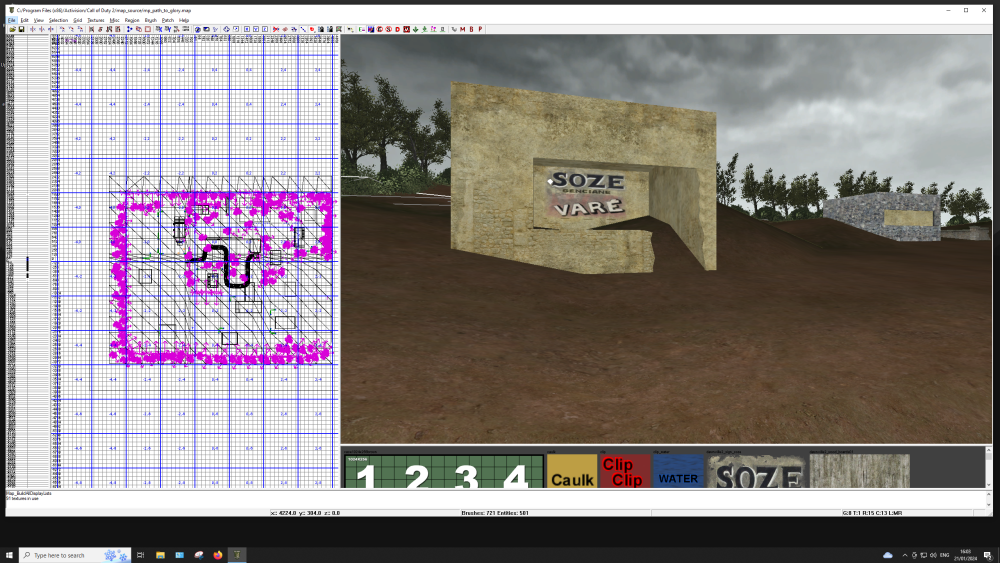Open the Windows Start menu
Image resolution: width=1000 pixels, height=563 pixels.
(x=9, y=555)
